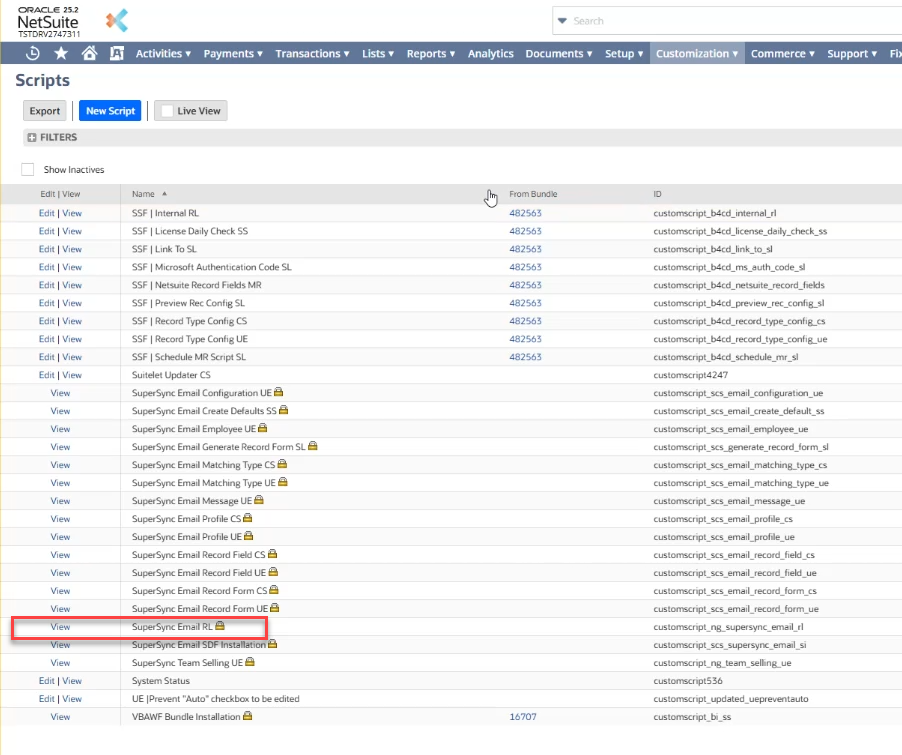
Task: Toggle the Live View checkbox
Action: coord(167,111)
